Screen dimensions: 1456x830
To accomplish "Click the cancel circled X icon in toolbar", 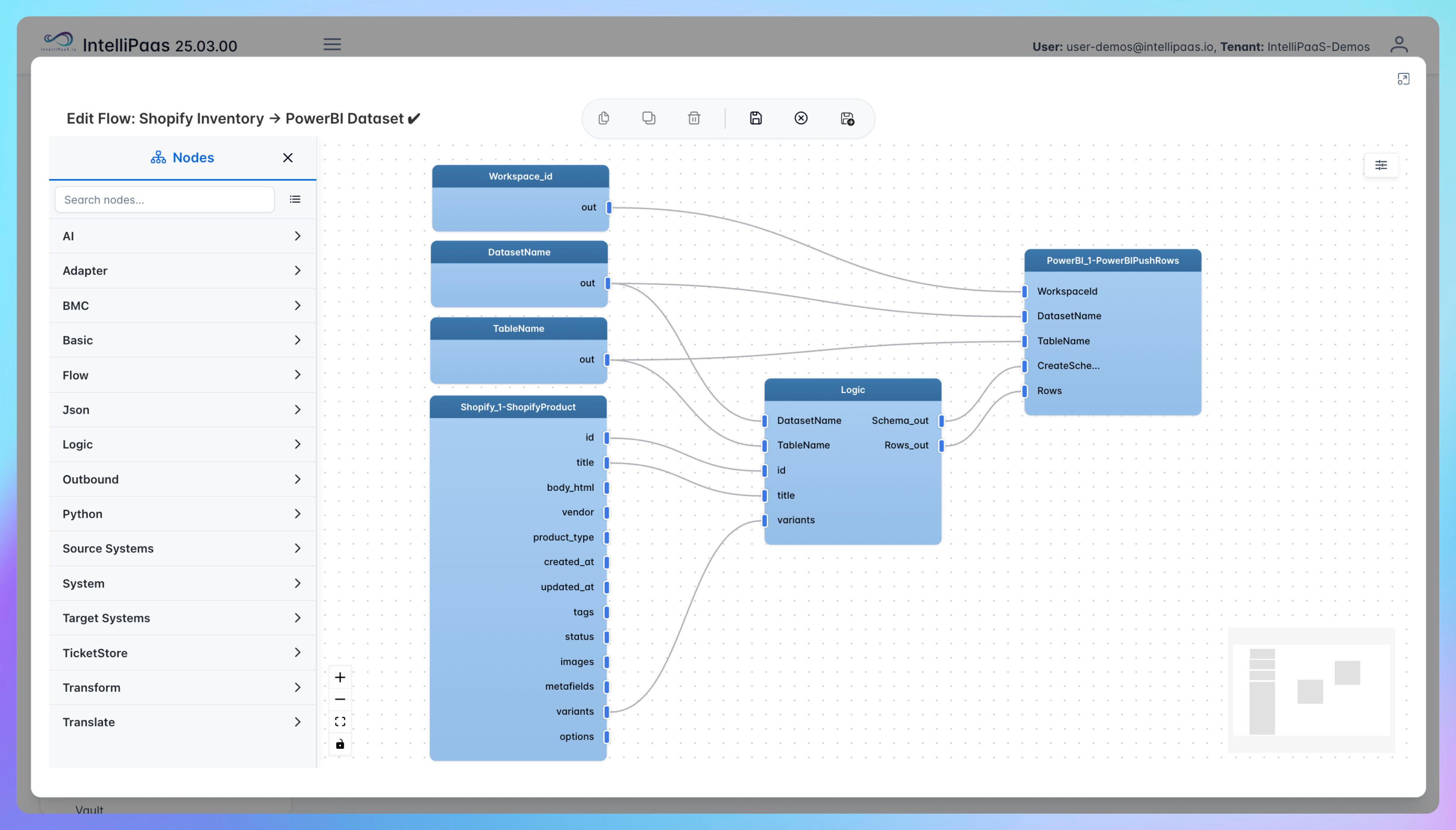I will 801,118.
